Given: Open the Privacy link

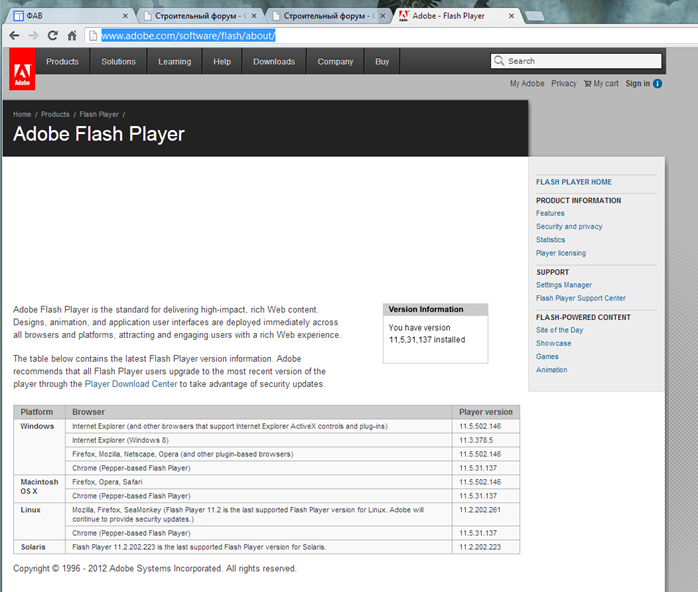Looking at the screenshot, I should click(x=564, y=84).
